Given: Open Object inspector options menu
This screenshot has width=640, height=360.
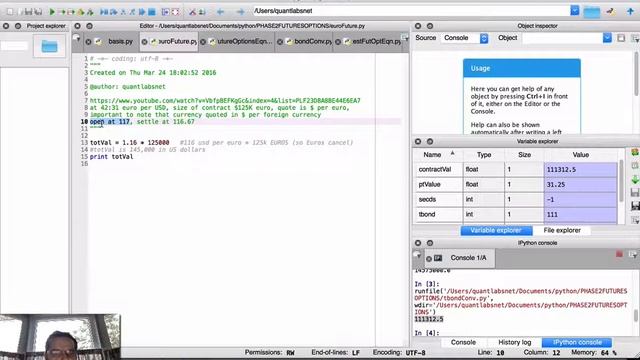Looking at the screenshot, I should (635, 38).
